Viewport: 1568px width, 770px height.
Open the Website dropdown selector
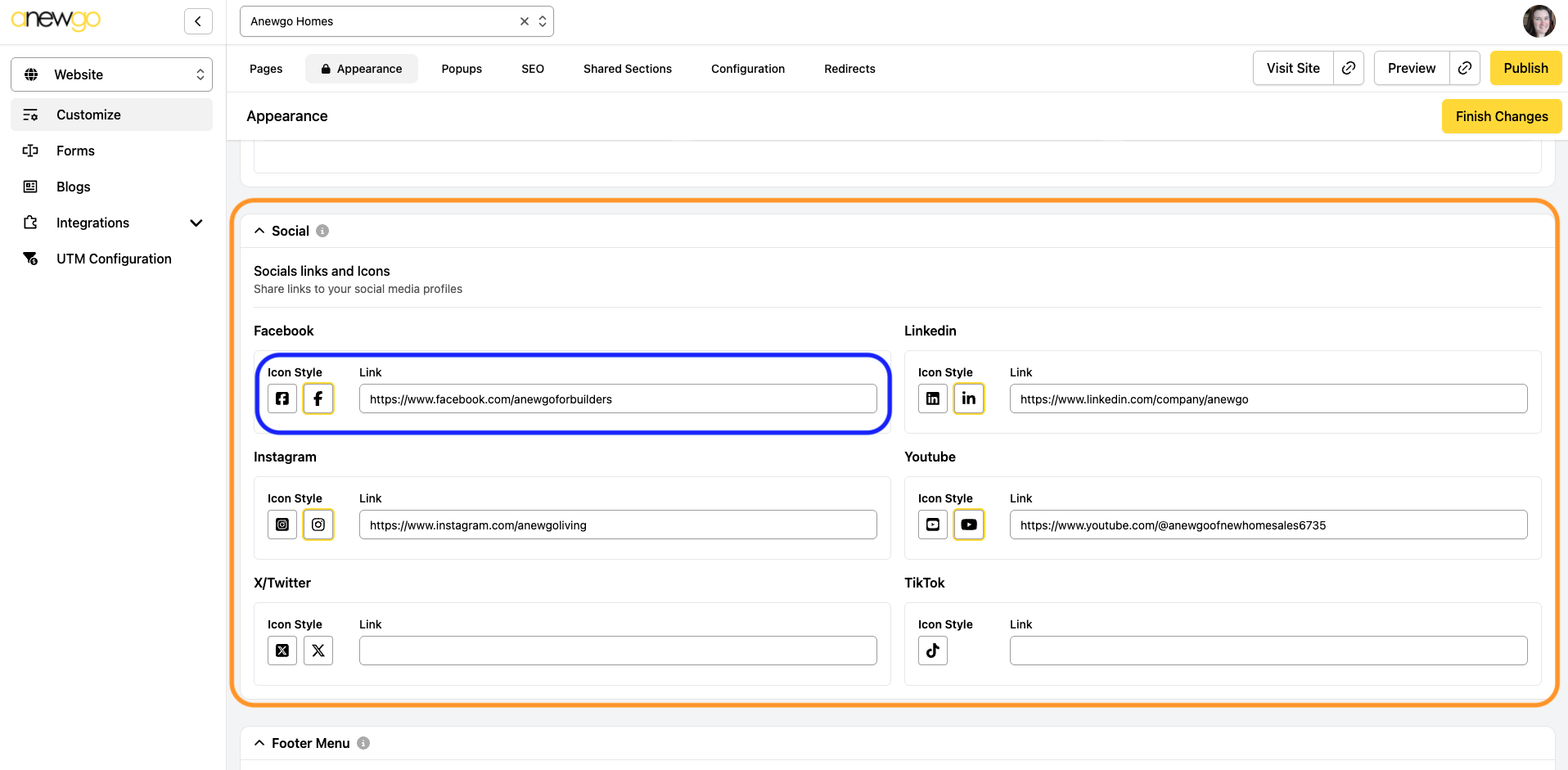(111, 74)
